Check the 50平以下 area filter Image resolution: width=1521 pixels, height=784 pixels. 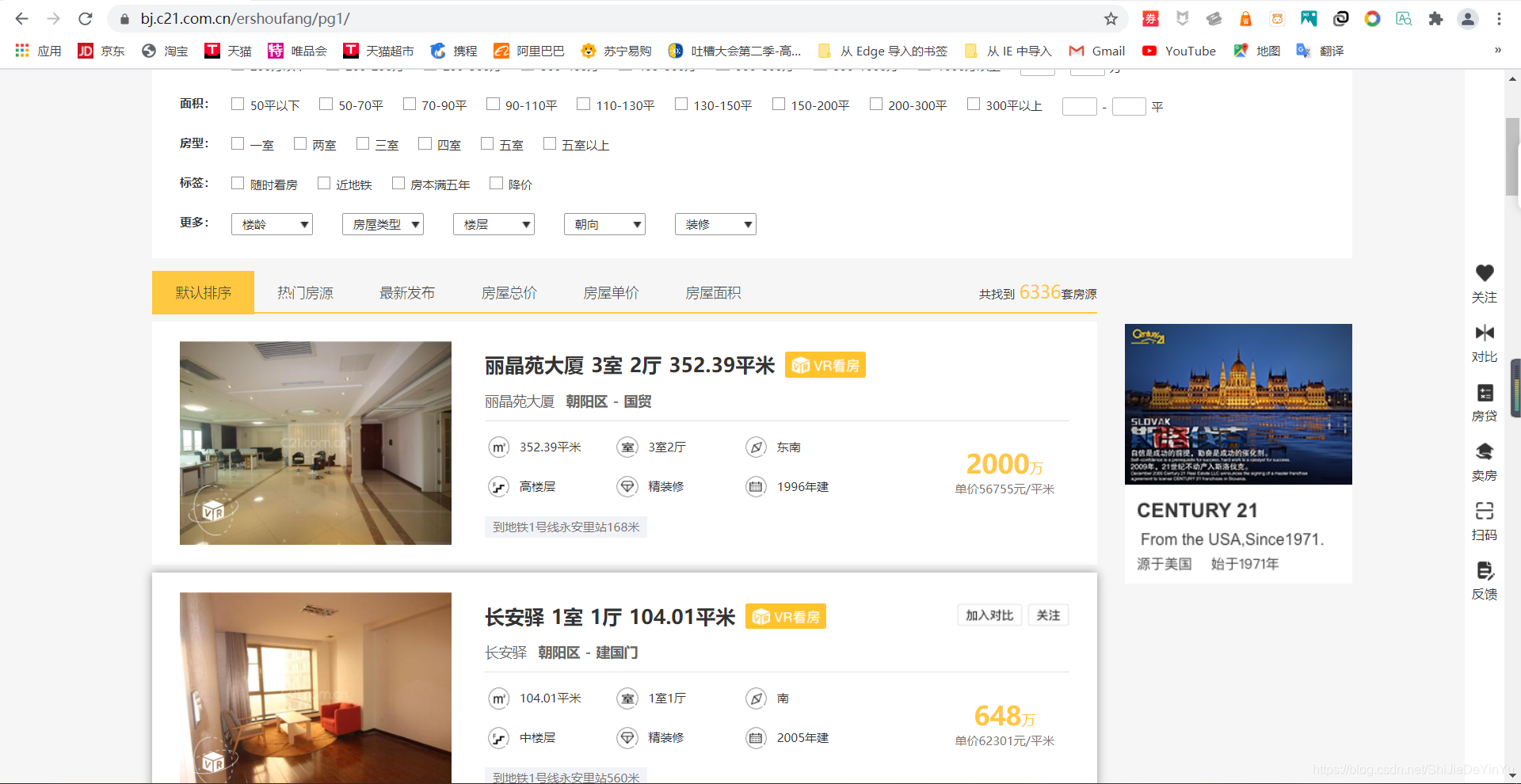coord(238,104)
